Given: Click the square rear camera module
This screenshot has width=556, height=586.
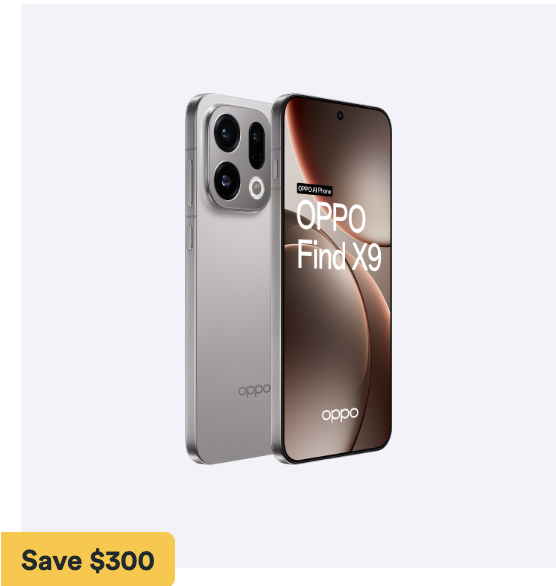Looking at the screenshot, I should point(238,158).
